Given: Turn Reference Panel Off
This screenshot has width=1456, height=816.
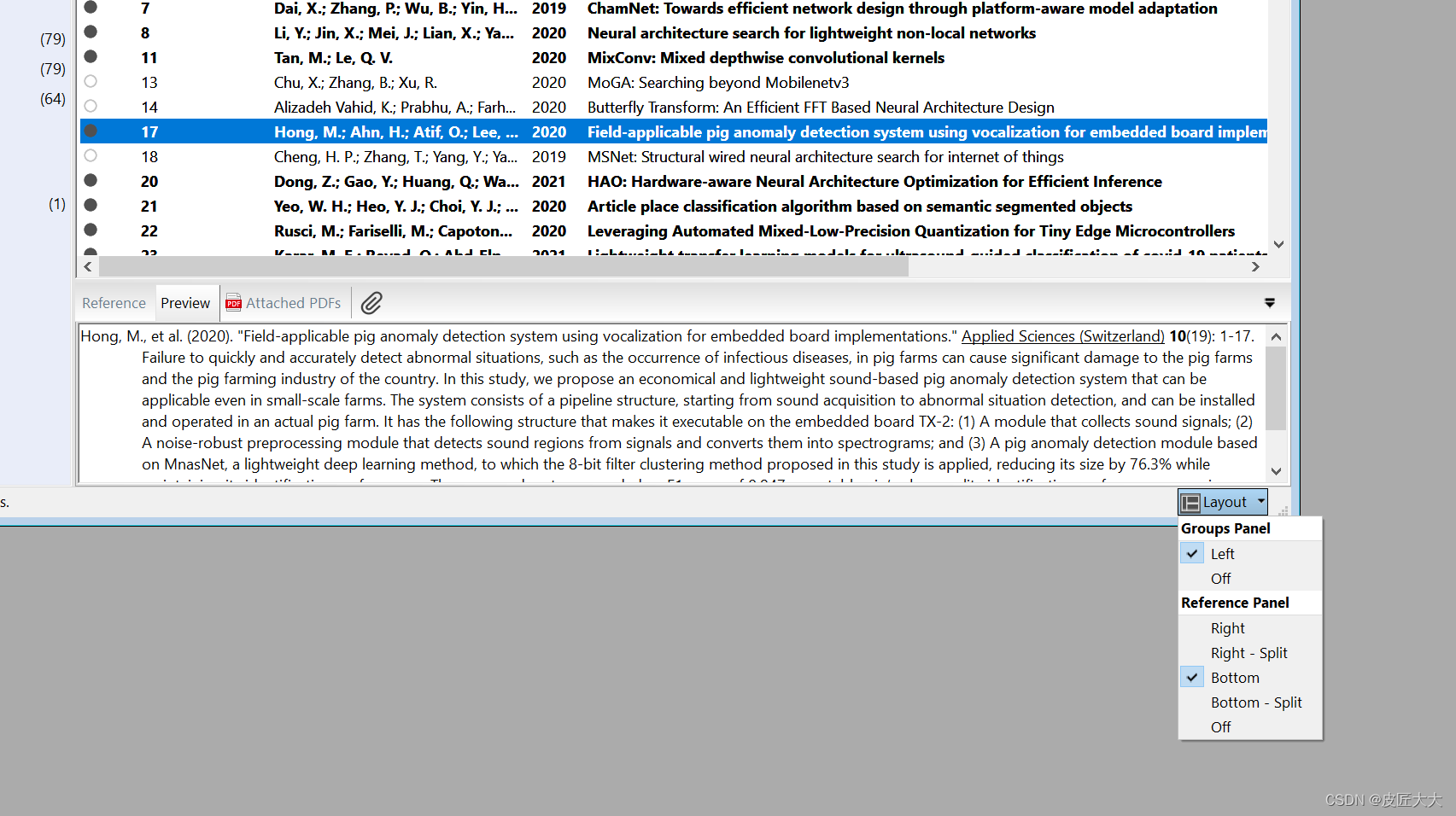Looking at the screenshot, I should click(1250, 727).
